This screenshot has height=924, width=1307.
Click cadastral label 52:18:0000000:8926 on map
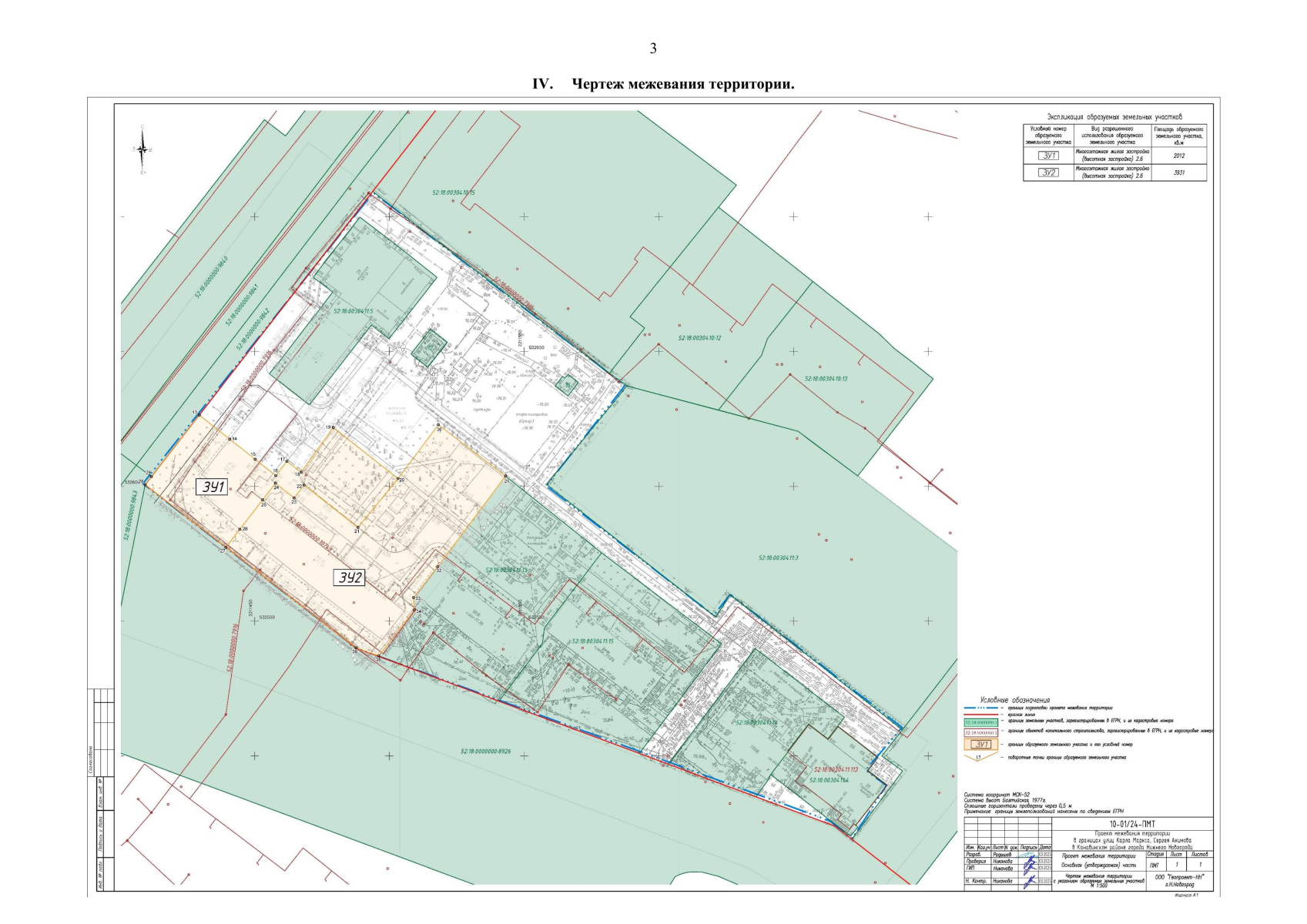[x=486, y=751]
